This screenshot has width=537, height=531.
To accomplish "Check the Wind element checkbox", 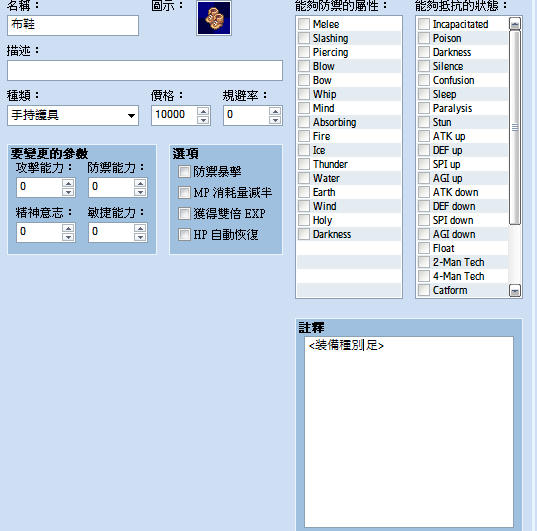I will click(x=304, y=206).
